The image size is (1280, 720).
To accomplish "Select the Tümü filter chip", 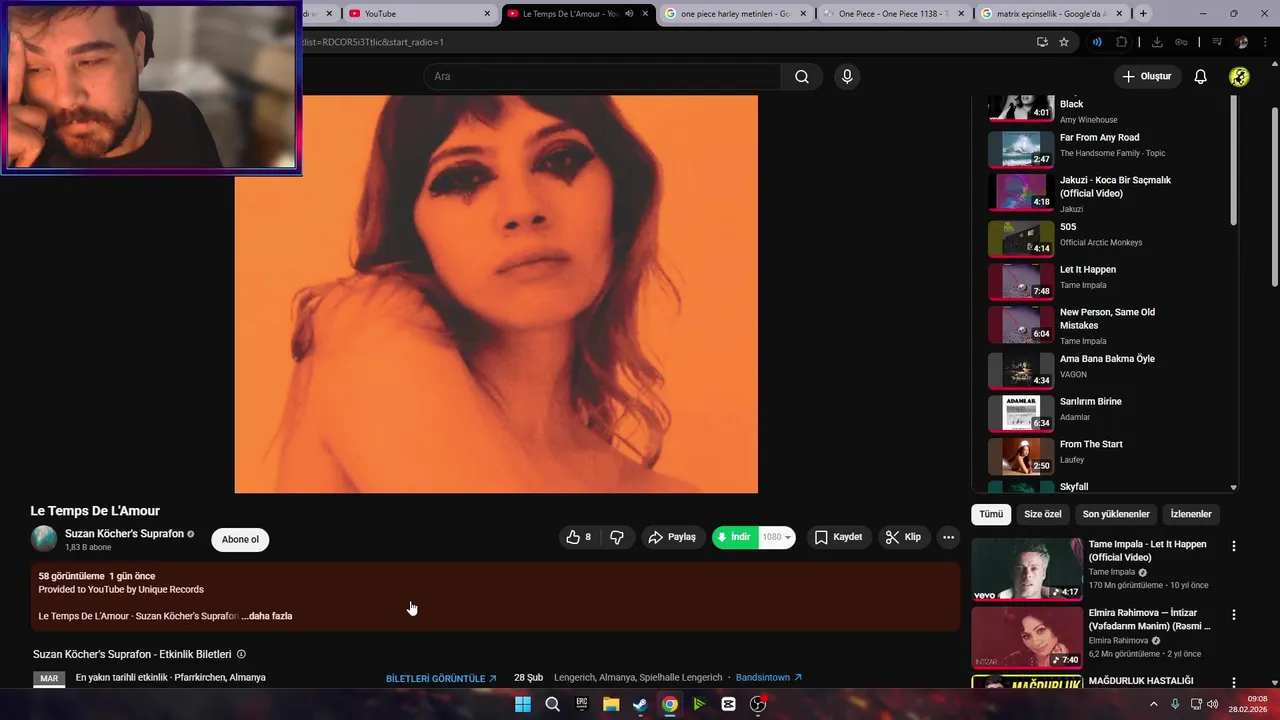I will pos(991,514).
